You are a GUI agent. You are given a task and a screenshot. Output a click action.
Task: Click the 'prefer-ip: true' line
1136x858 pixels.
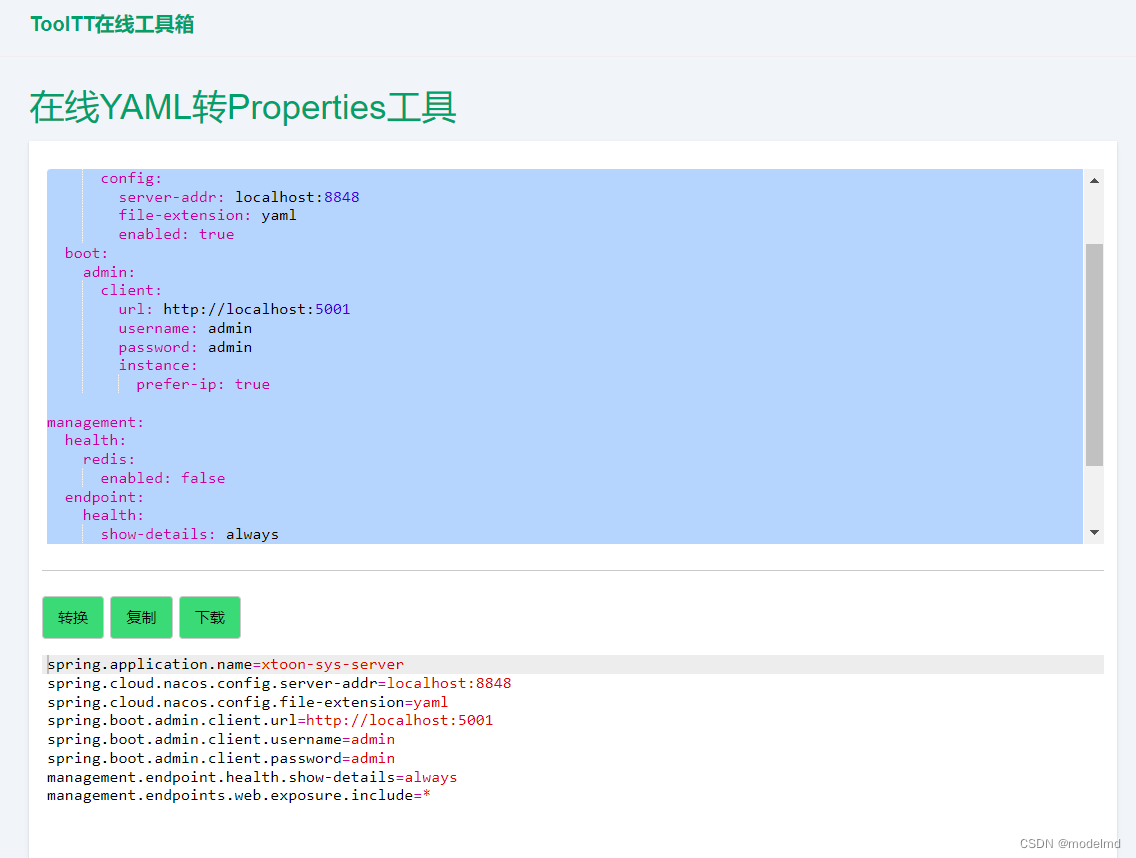[x=203, y=384]
